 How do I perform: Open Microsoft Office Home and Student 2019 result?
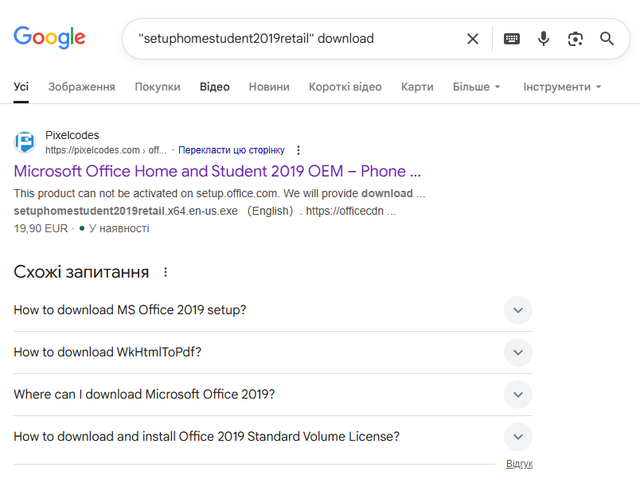point(217,171)
